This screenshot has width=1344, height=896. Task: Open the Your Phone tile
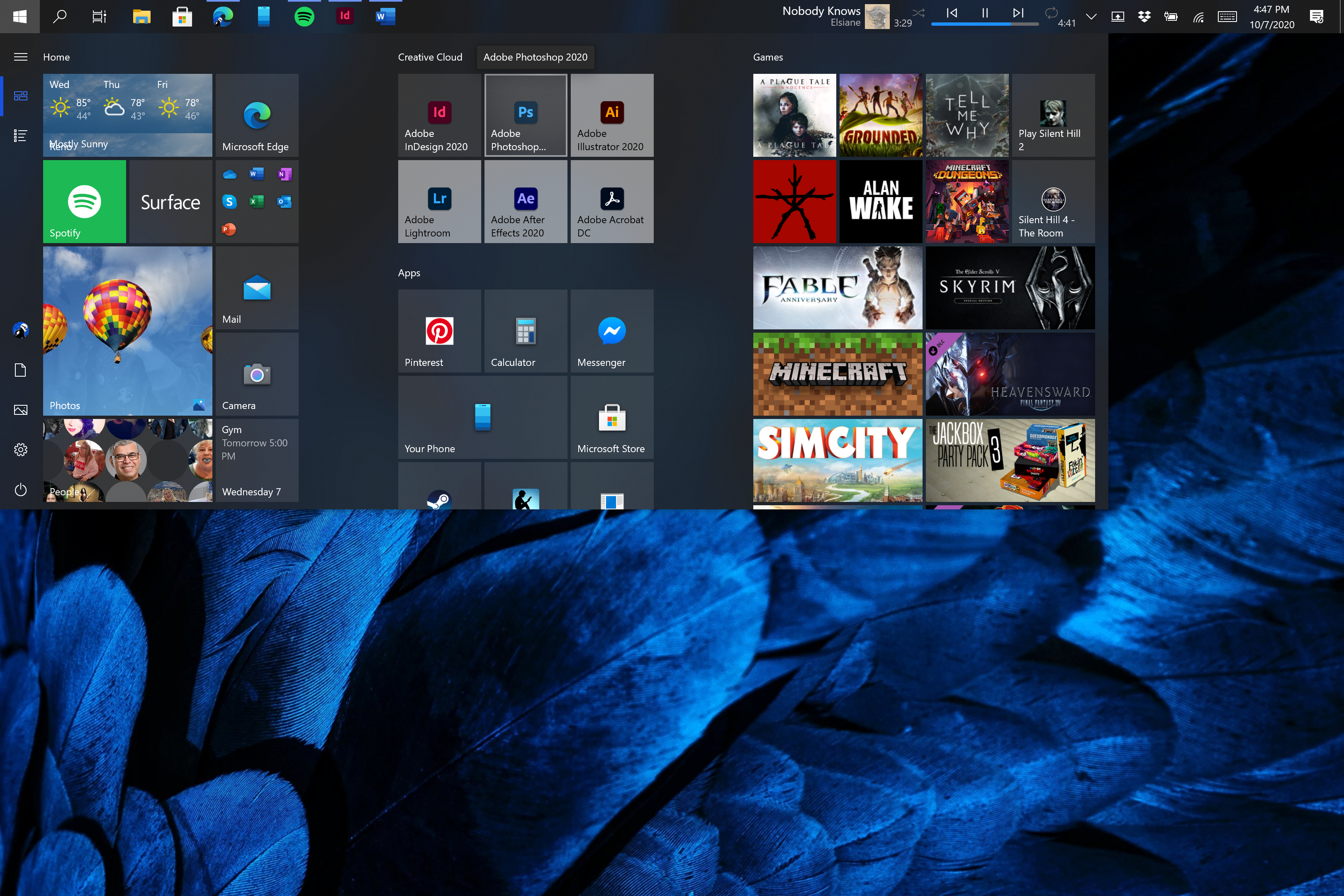[482, 417]
